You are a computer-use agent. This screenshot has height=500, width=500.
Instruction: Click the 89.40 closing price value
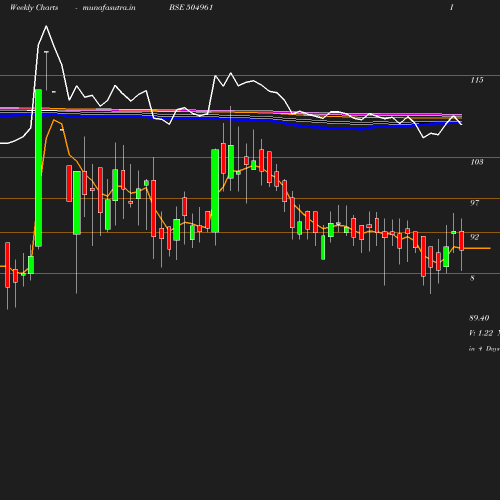tap(479, 318)
